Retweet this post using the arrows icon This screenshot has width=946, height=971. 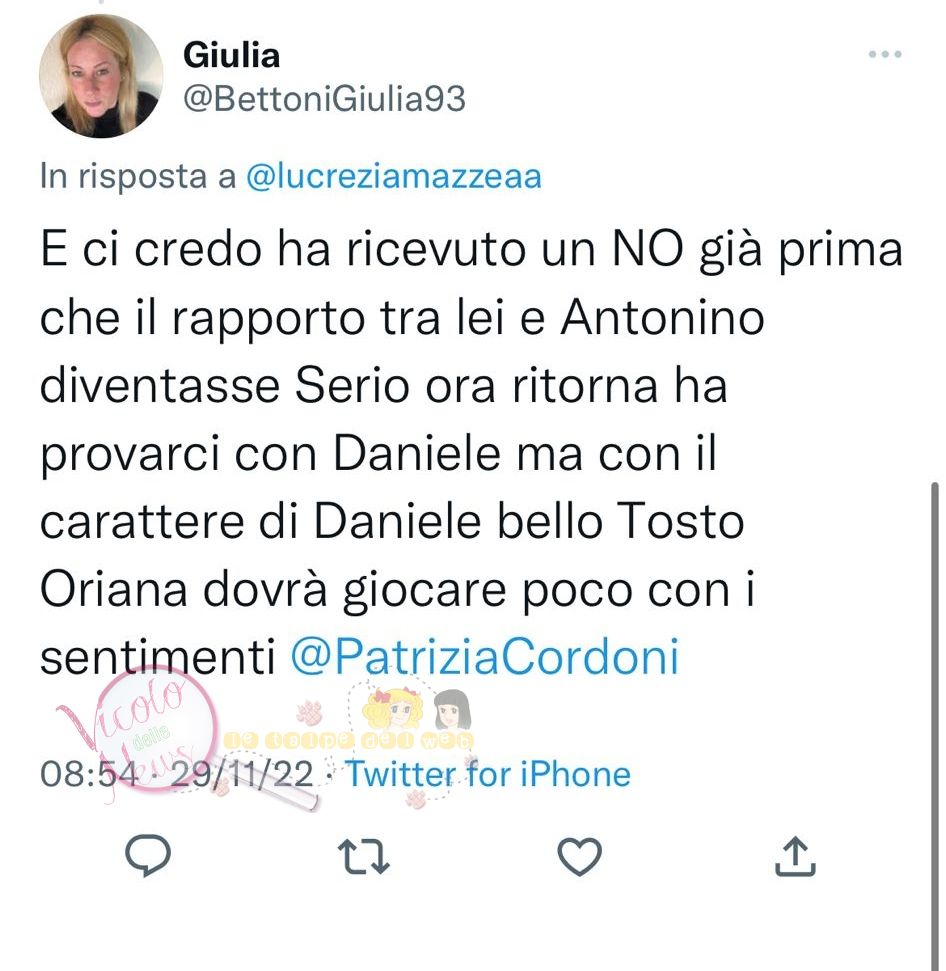pyautogui.click(x=363, y=856)
